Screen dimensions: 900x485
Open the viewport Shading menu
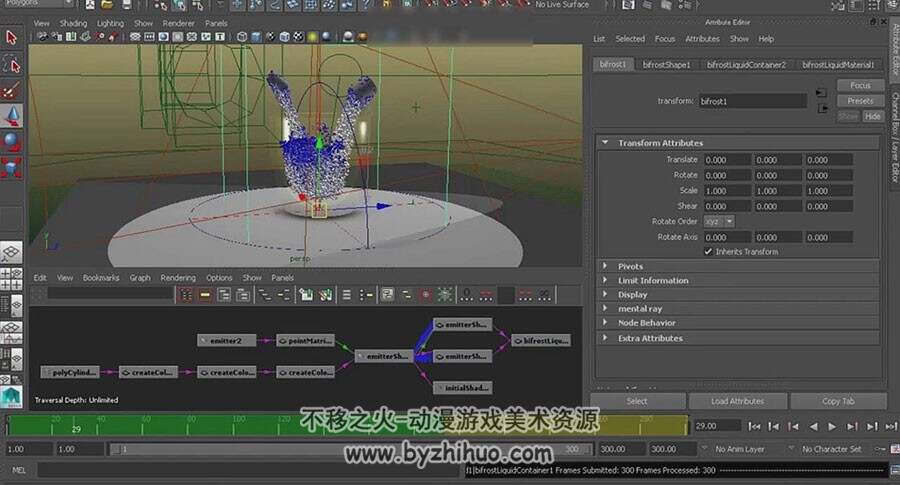pyautogui.click(x=73, y=24)
